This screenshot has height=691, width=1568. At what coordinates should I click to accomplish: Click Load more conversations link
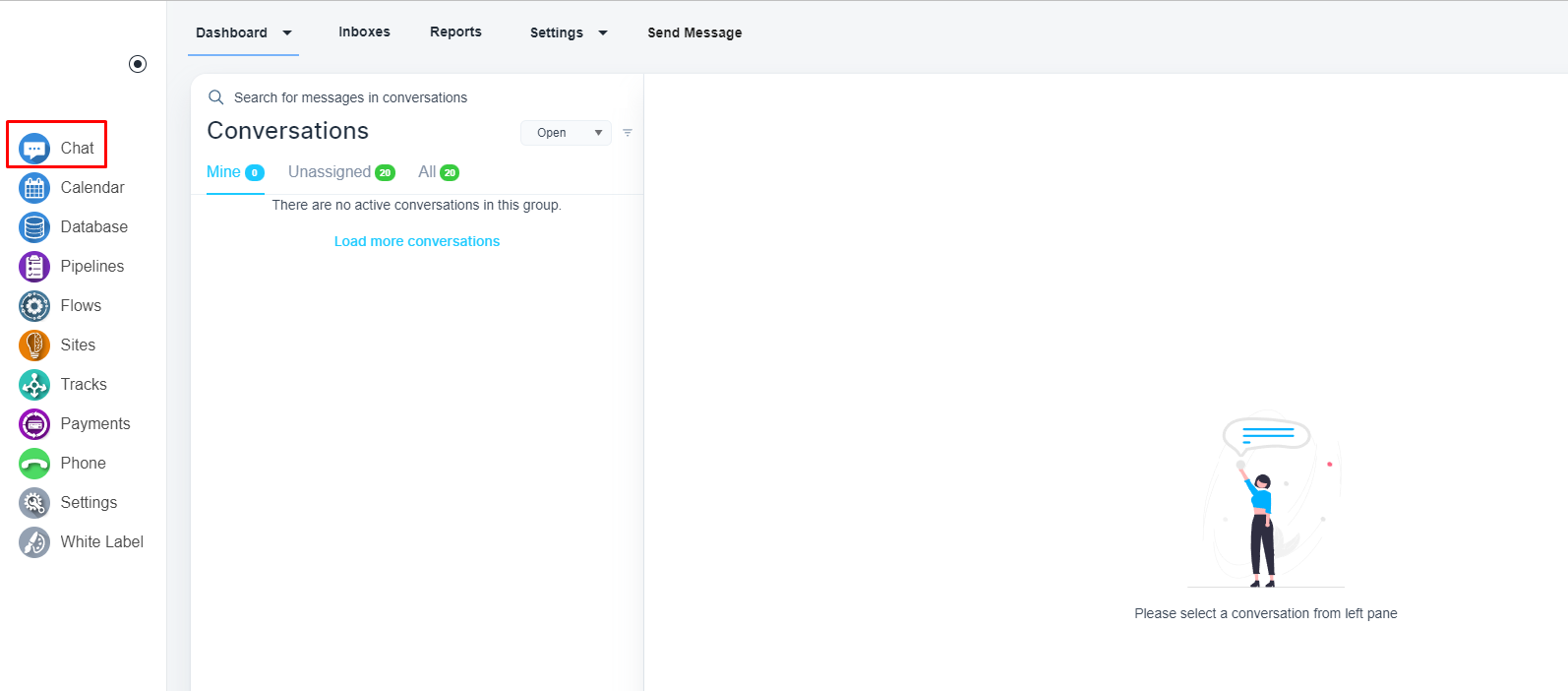(x=416, y=241)
